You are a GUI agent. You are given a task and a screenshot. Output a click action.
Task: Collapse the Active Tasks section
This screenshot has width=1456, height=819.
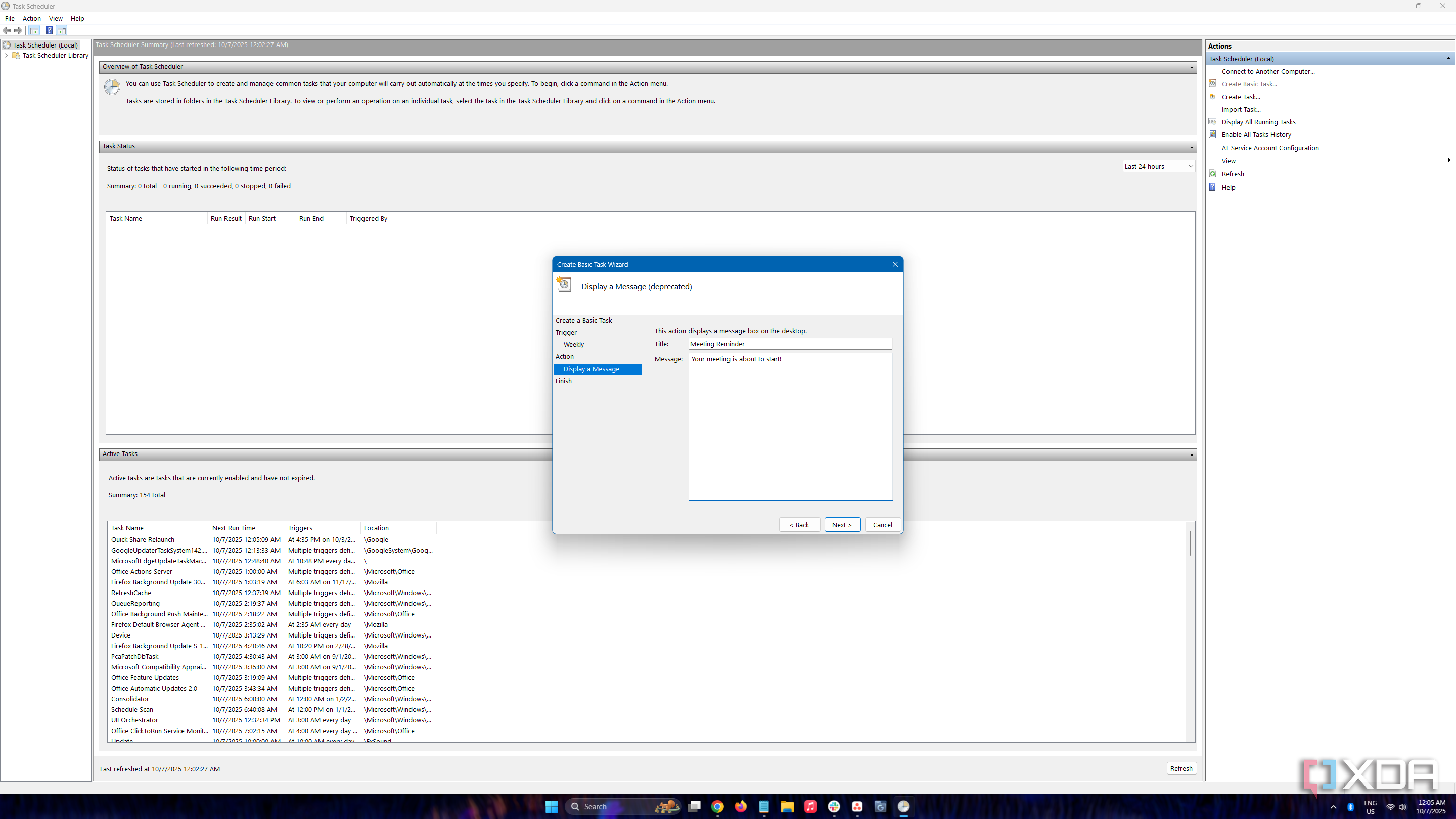coord(1192,454)
